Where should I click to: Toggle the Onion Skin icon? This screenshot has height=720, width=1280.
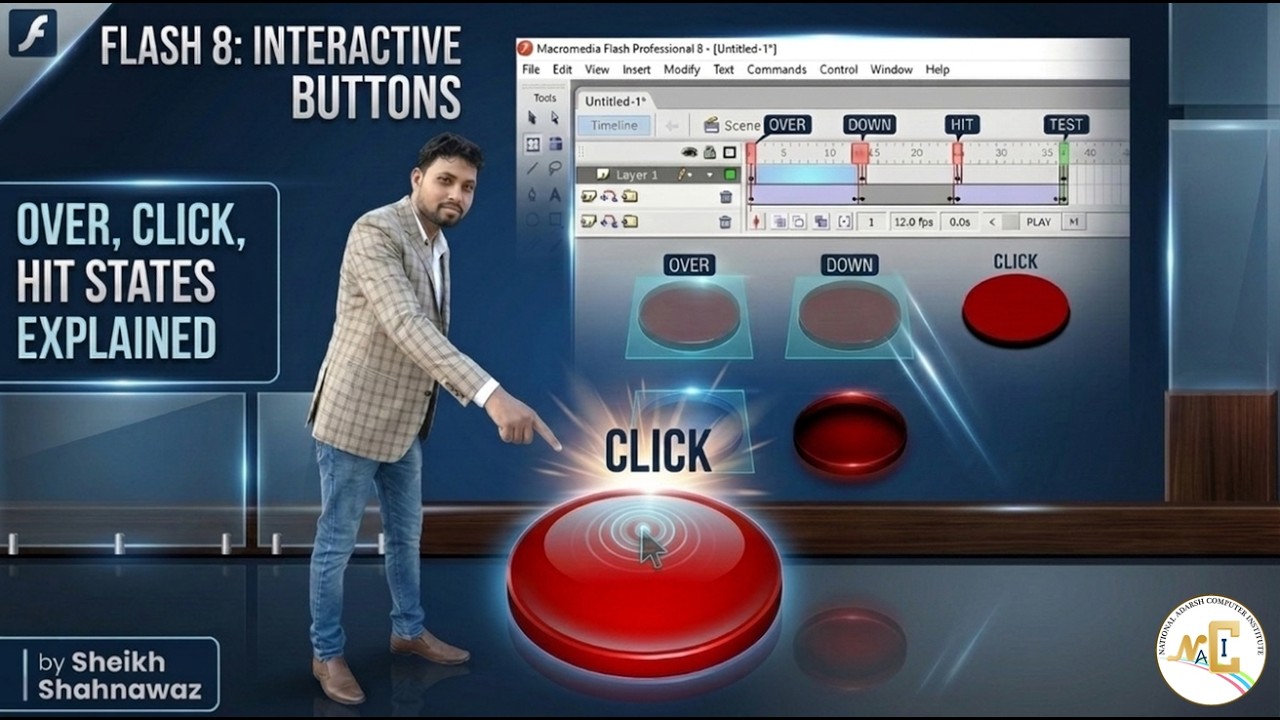[x=778, y=222]
